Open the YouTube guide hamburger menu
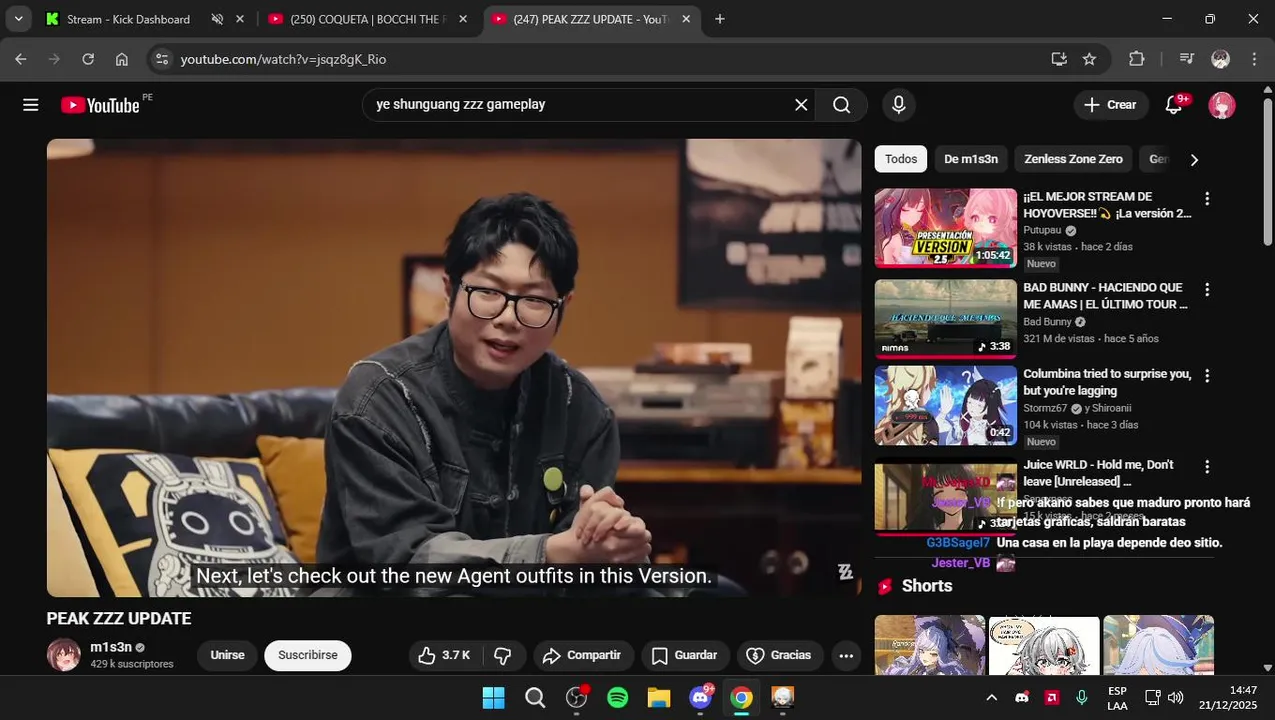Image resolution: width=1275 pixels, height=720 pixels. click(31, 105)
